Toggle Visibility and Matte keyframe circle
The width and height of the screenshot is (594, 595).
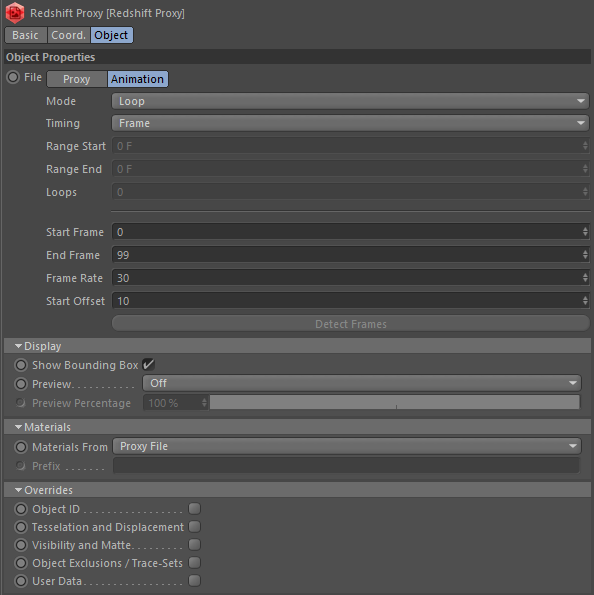point(21,545)
